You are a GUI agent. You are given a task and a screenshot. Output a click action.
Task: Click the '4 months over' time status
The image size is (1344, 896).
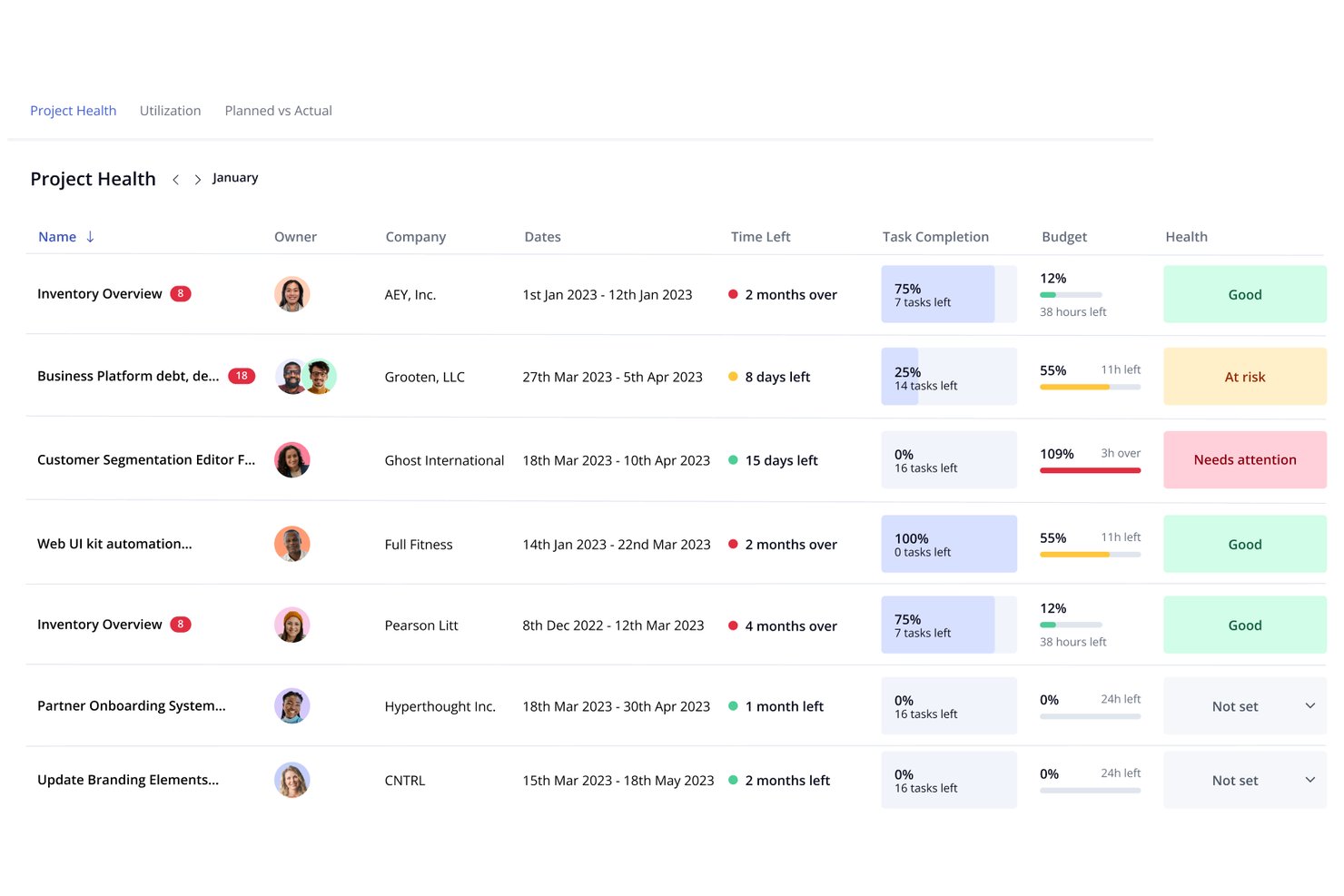(791, 626)
